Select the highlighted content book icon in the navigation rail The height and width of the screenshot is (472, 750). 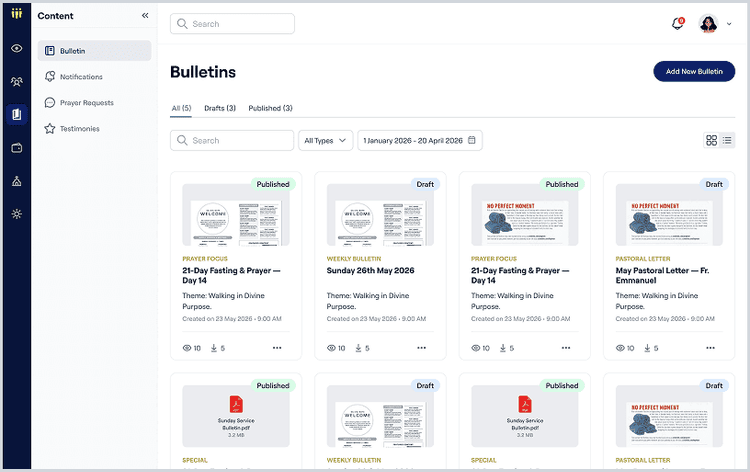17,114
